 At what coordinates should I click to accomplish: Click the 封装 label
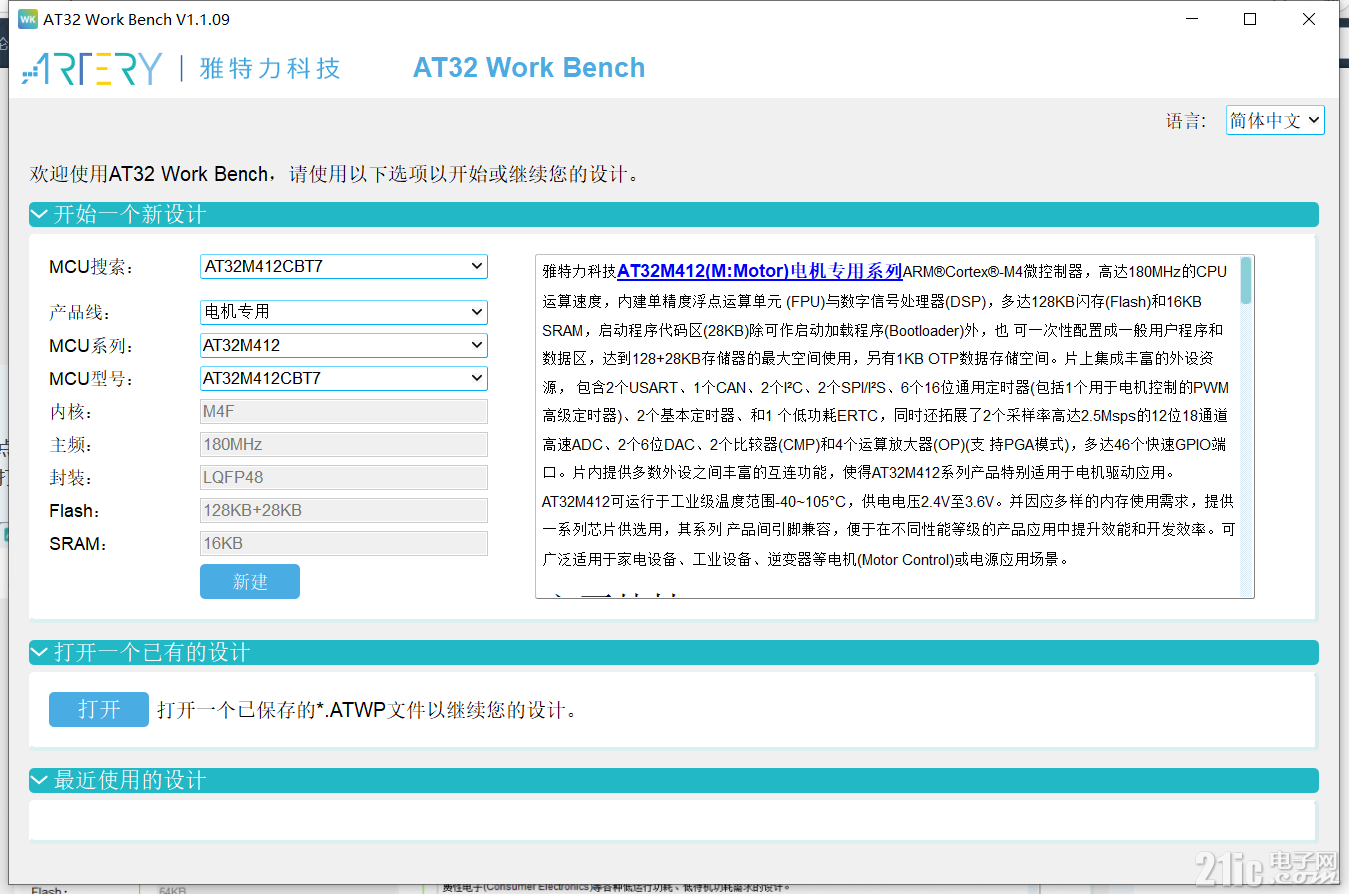[x=70, y=477]
